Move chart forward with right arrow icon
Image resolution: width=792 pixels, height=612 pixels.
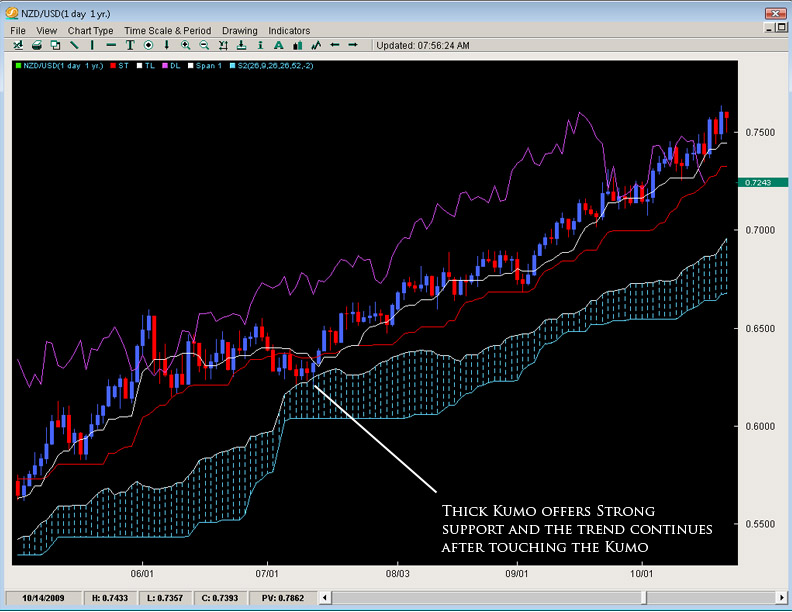[x=353, y=45]
